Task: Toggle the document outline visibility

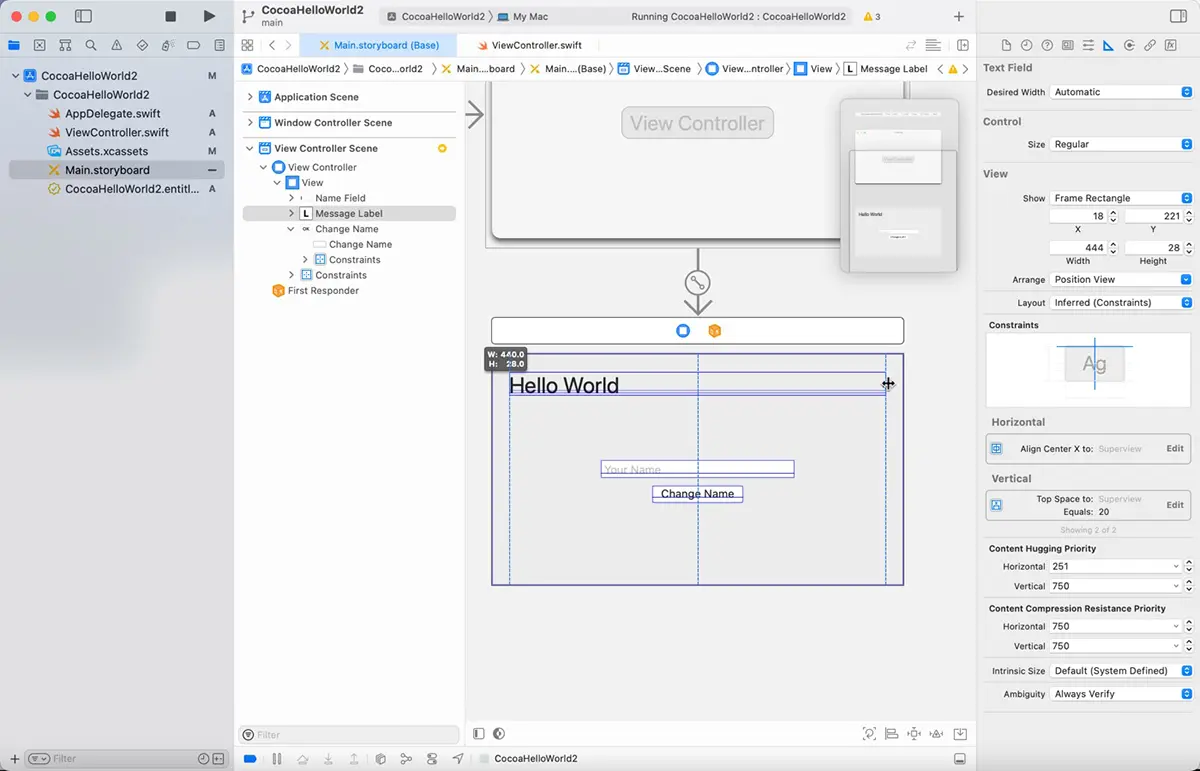Action: pos(478,734)
